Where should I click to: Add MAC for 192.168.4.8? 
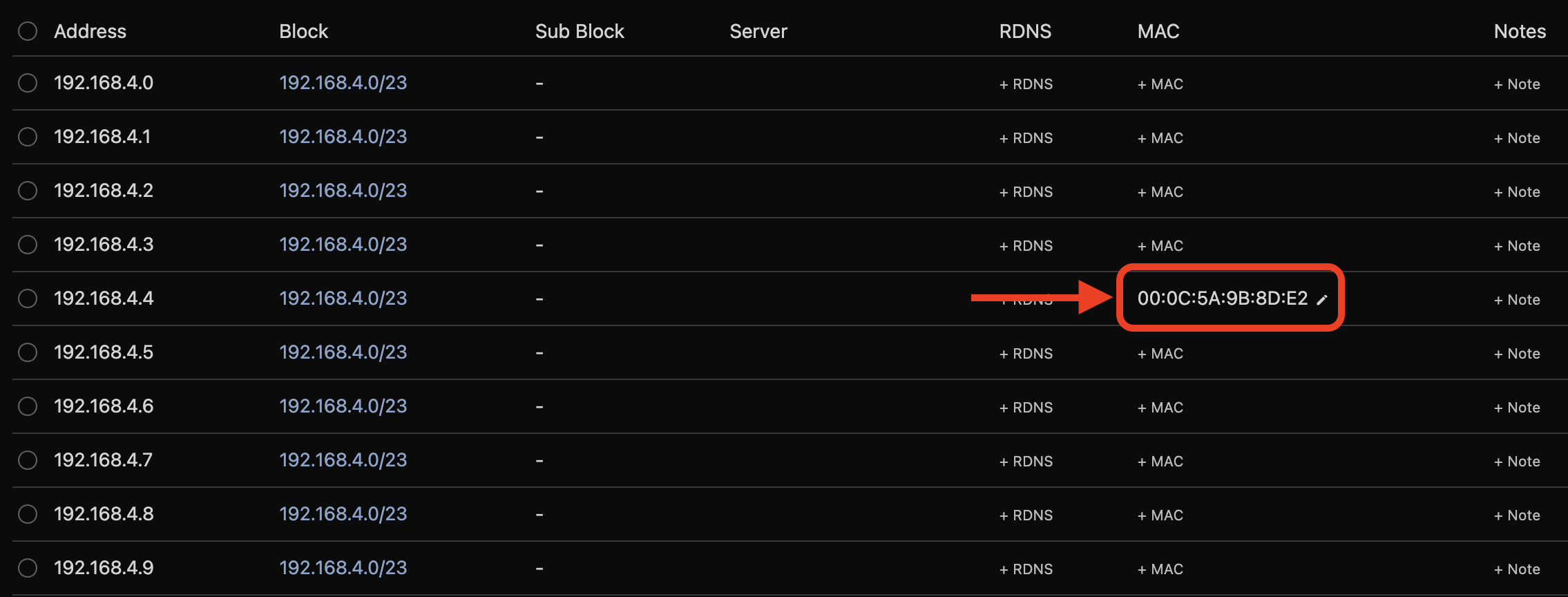click(1160, 515)
